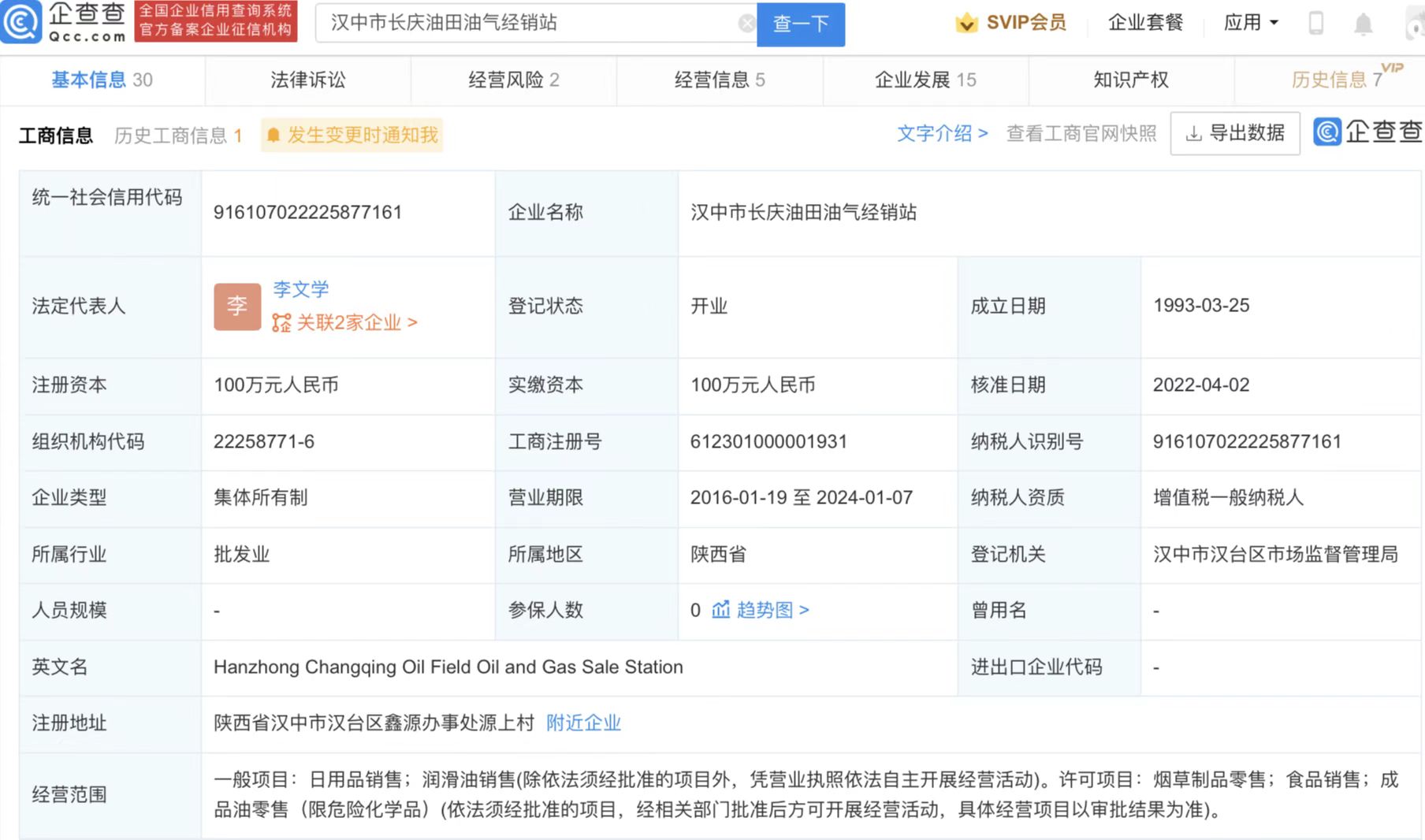Open the mobile phone app icon

[1315, 24]
